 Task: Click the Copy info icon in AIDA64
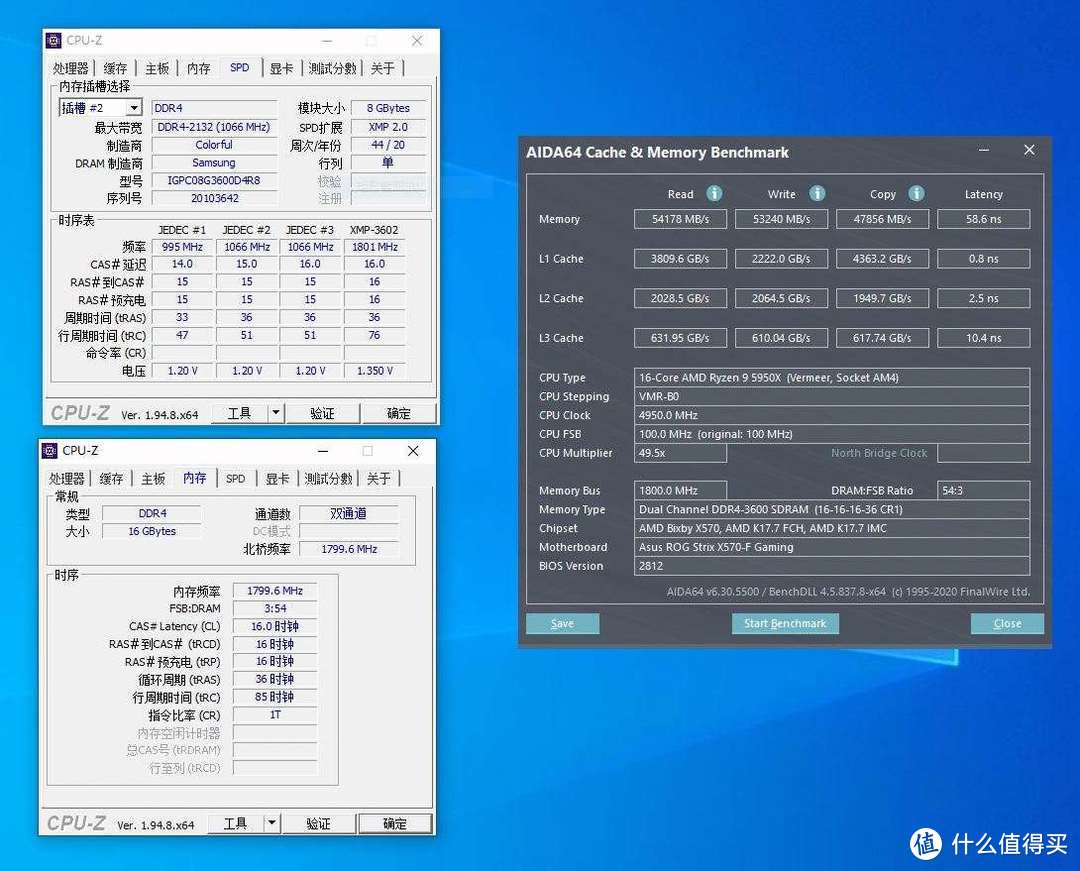coord(917,193)
